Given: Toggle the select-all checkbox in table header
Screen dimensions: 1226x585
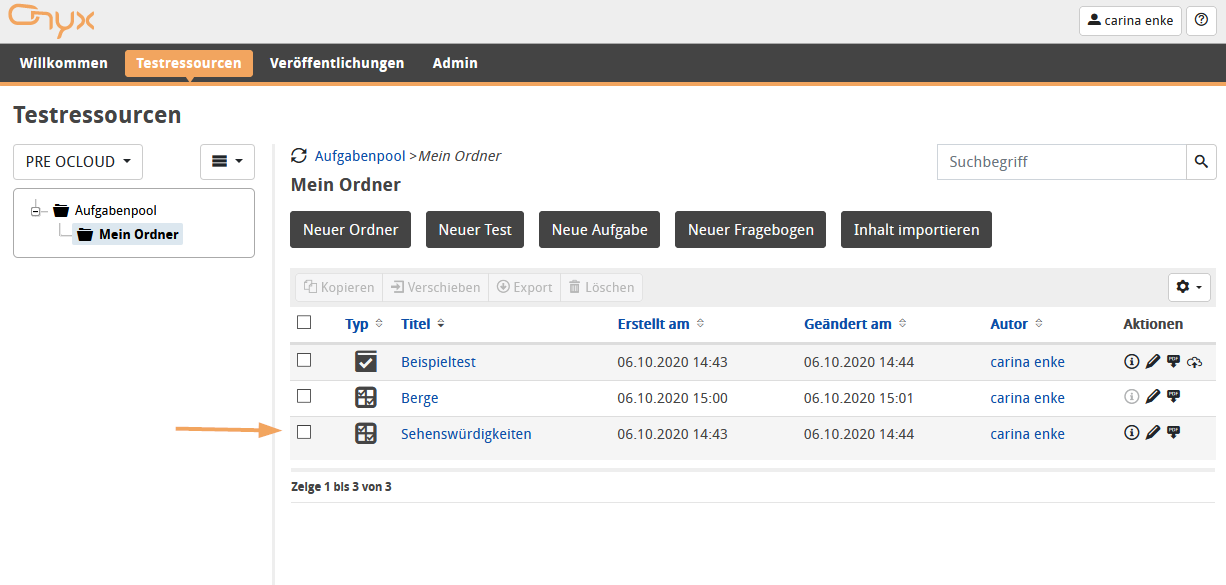Looking at the screenshot, I should [x=305, y=323].
